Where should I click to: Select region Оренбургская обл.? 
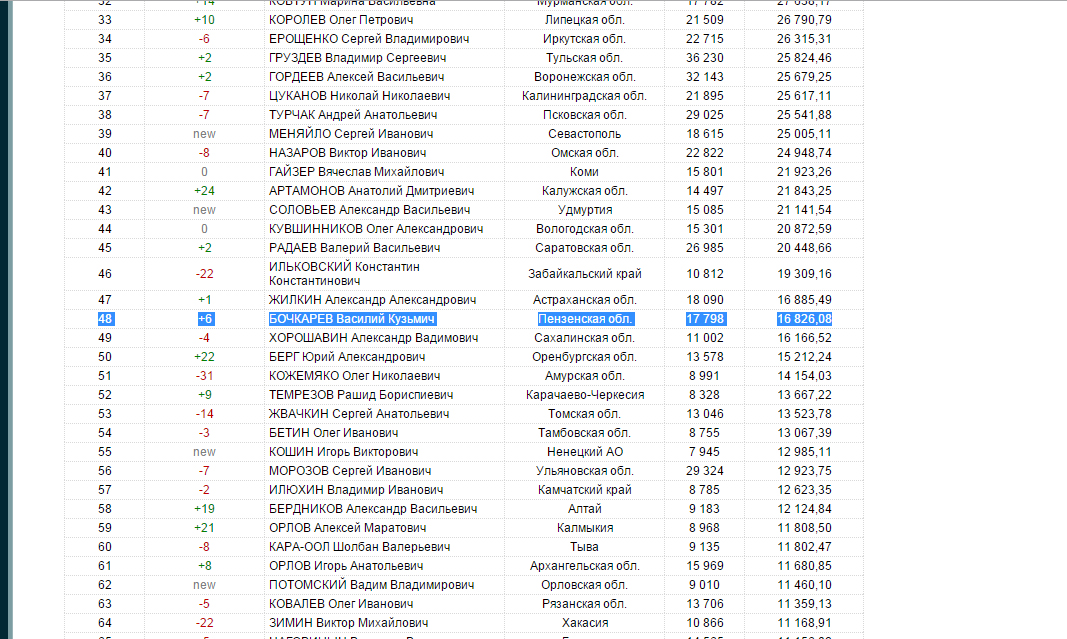click(x=585, y=357)
